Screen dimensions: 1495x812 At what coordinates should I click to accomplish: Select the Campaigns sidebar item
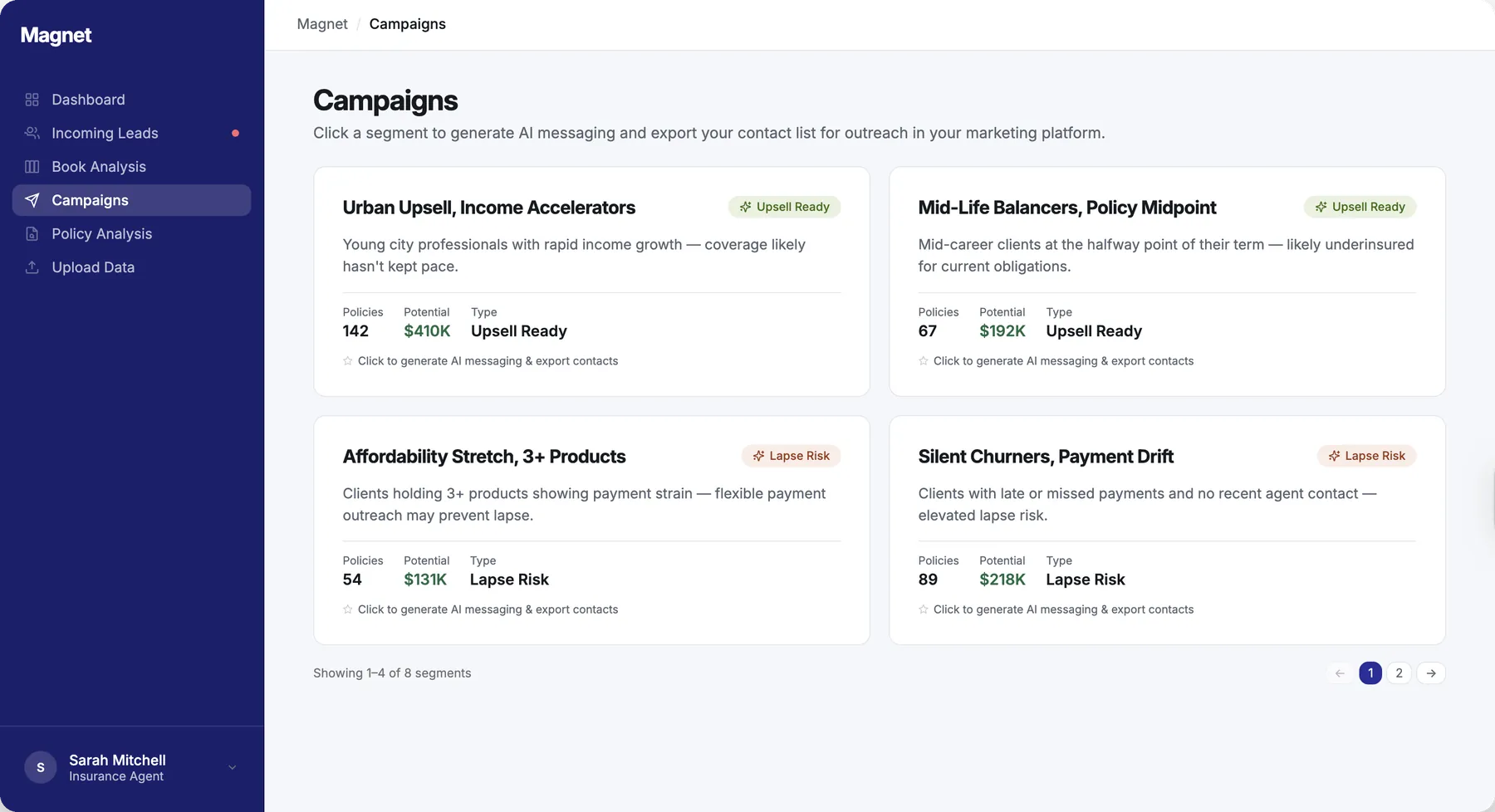click(131, 200)
